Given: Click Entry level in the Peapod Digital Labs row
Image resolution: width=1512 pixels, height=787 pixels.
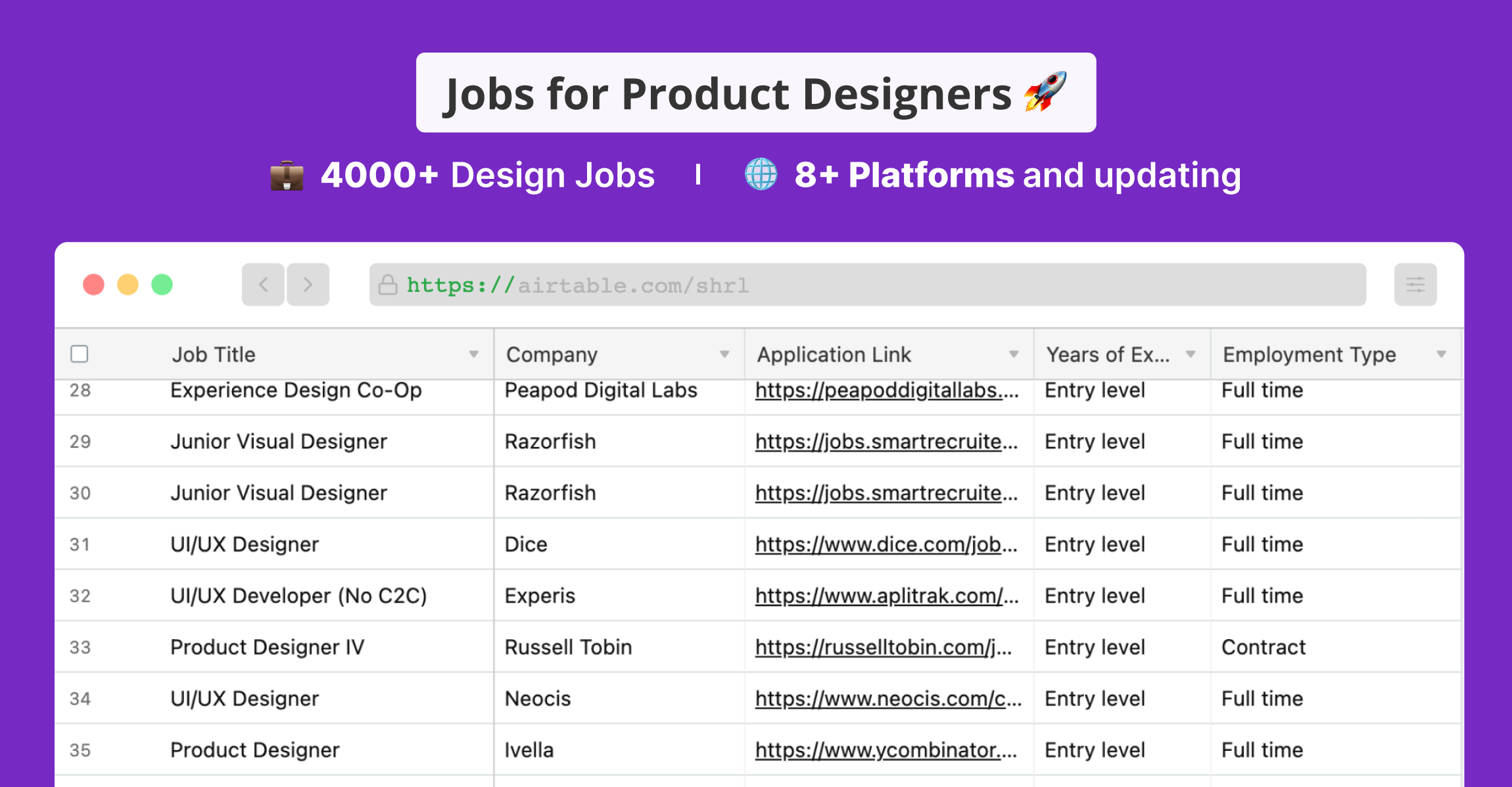Looking at the screenshot, I should point(1095,391).
